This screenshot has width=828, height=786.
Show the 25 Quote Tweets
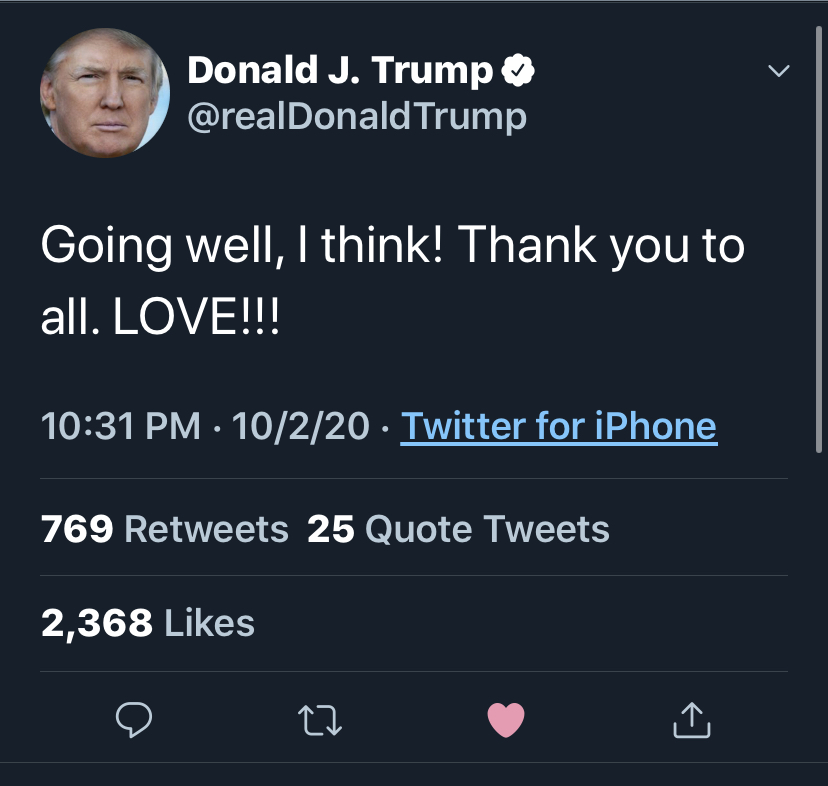(x=458, y=529)
